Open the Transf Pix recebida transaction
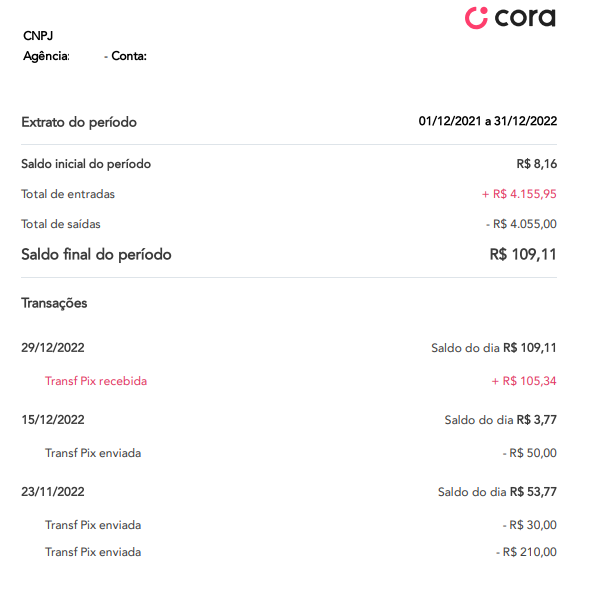The width and height of the screenshot is (612, 592). click(x=96, y=381)
